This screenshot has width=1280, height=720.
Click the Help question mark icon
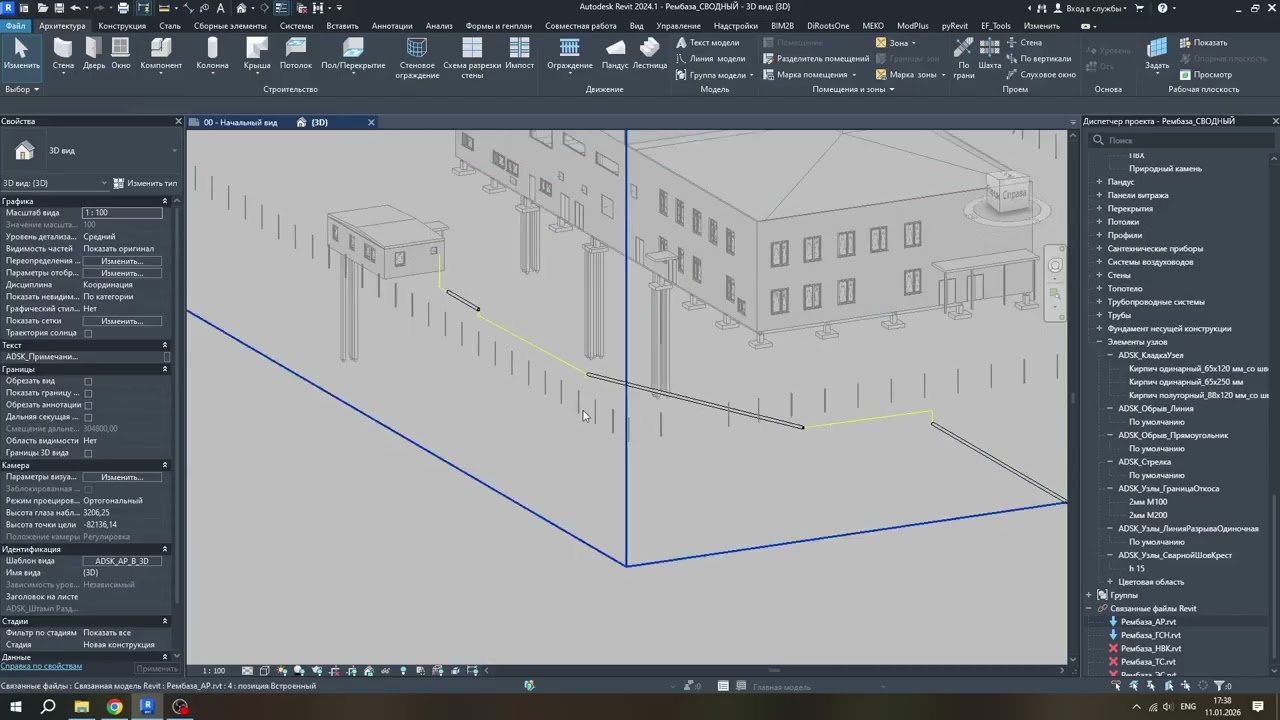tap(1162, 8)
